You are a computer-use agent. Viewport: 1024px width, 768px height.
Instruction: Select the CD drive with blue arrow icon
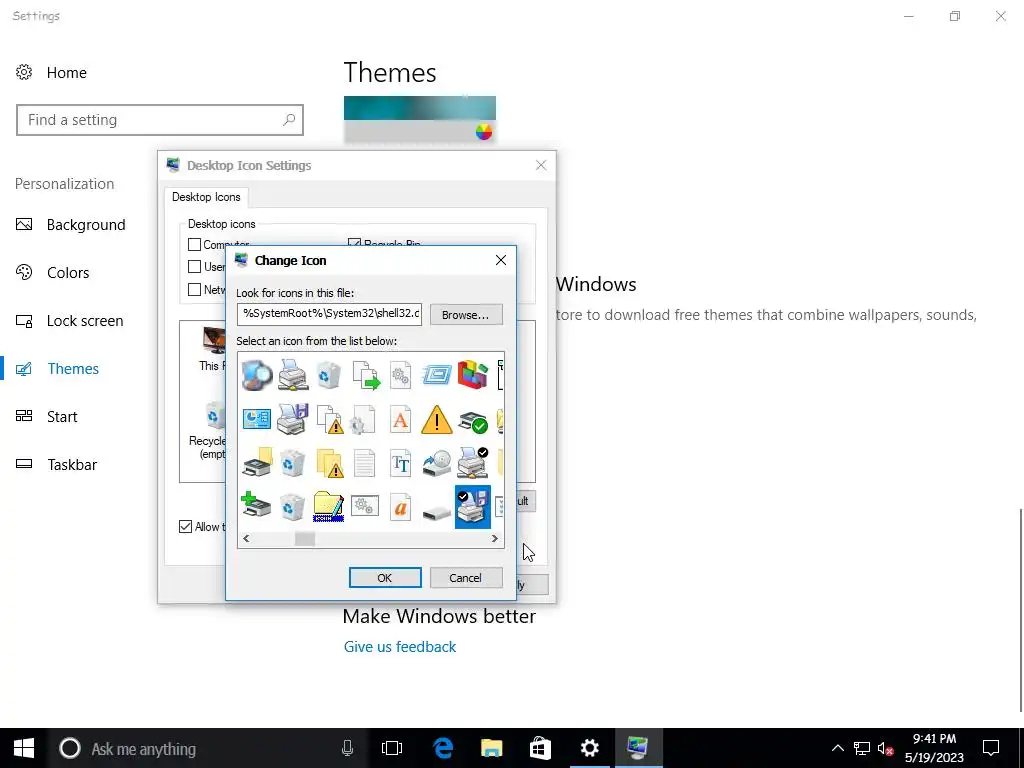coord(436,462)
